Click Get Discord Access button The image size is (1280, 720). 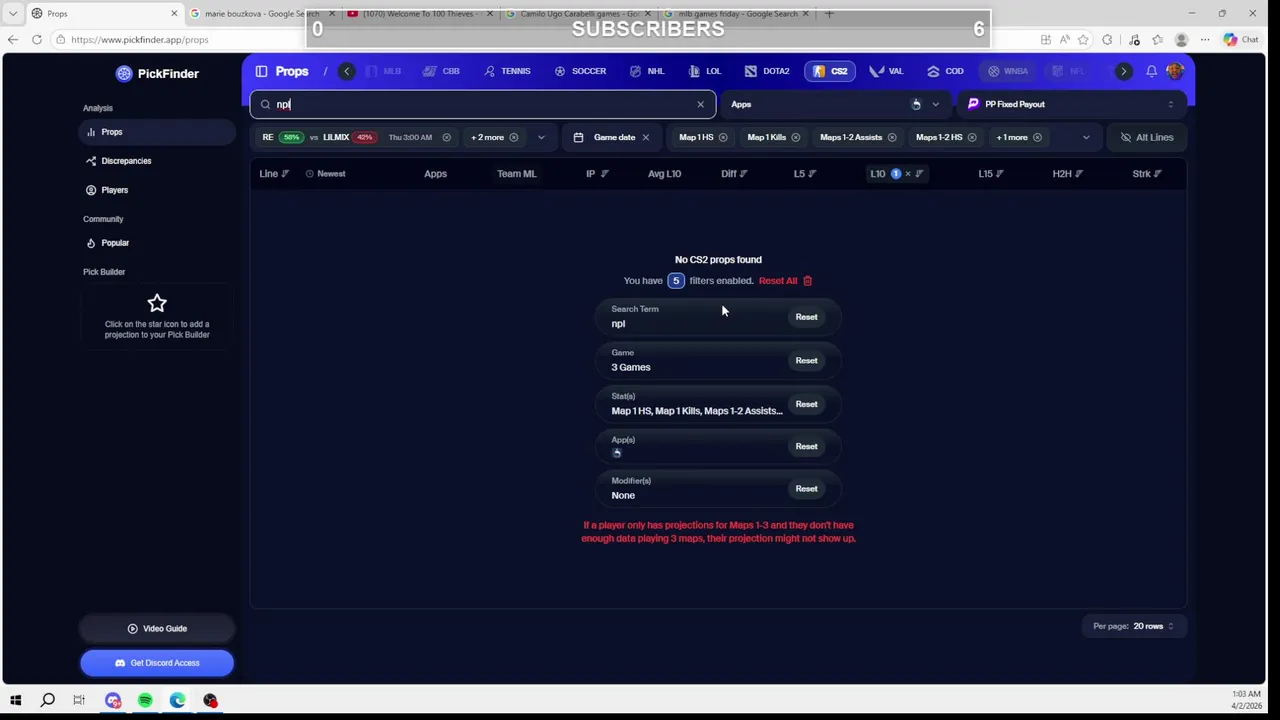[x=157, y=663]
